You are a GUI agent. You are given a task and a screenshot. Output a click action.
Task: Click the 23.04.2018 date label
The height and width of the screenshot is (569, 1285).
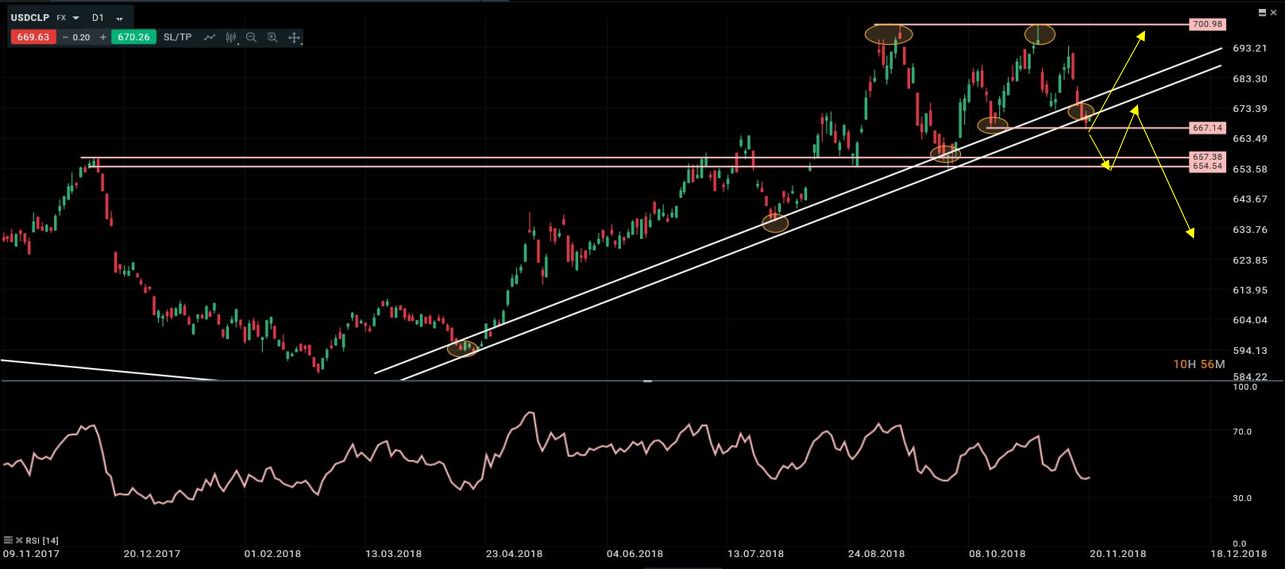click(514, 553)
